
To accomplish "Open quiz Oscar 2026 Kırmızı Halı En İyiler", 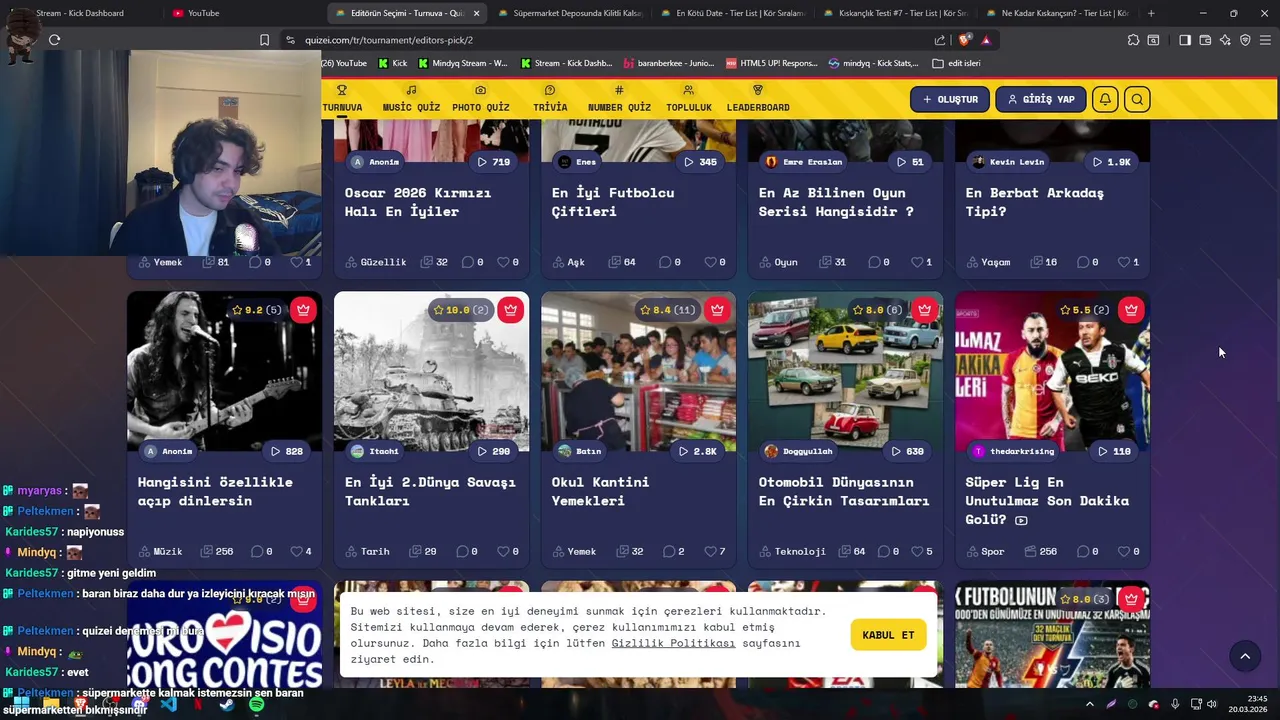I will pyautogui.click(x=418, y=202).
